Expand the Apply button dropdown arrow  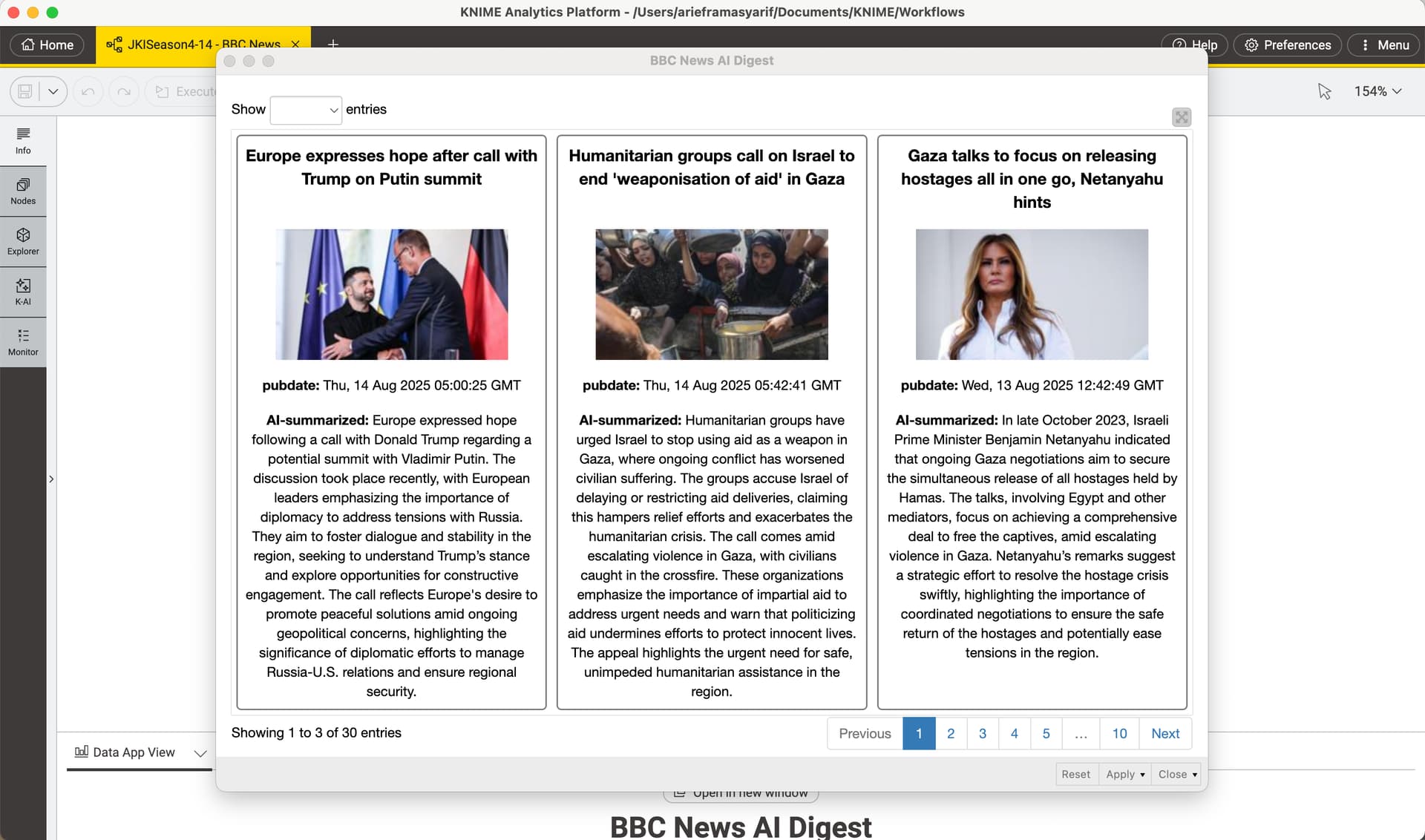[1142, 775]
